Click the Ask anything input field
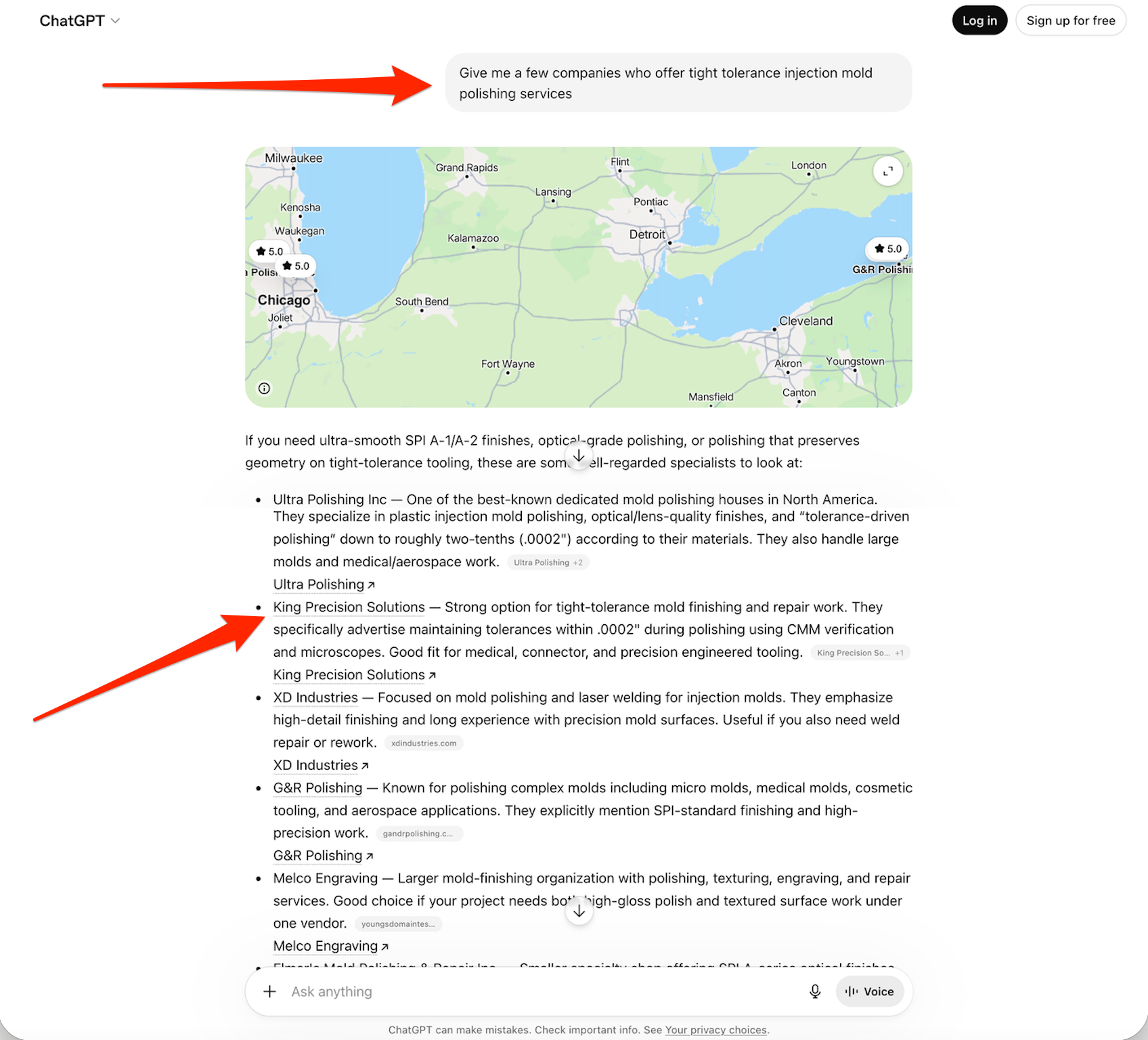Image resolution: width=1148 pixels, height=1040 pixels. (542, 991)
